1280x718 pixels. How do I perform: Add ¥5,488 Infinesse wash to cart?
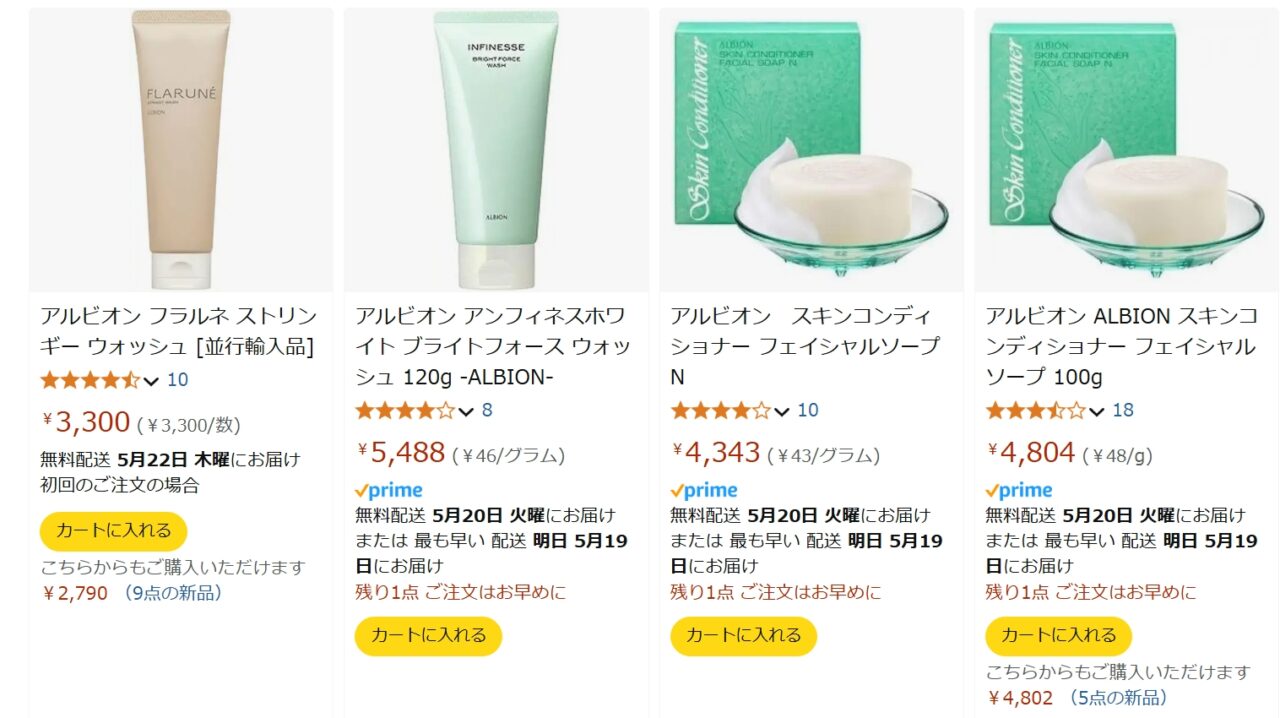point(429,636)
